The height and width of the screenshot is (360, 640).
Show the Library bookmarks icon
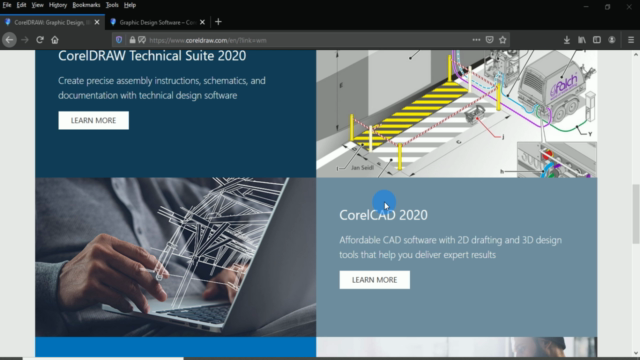point(582,40)
